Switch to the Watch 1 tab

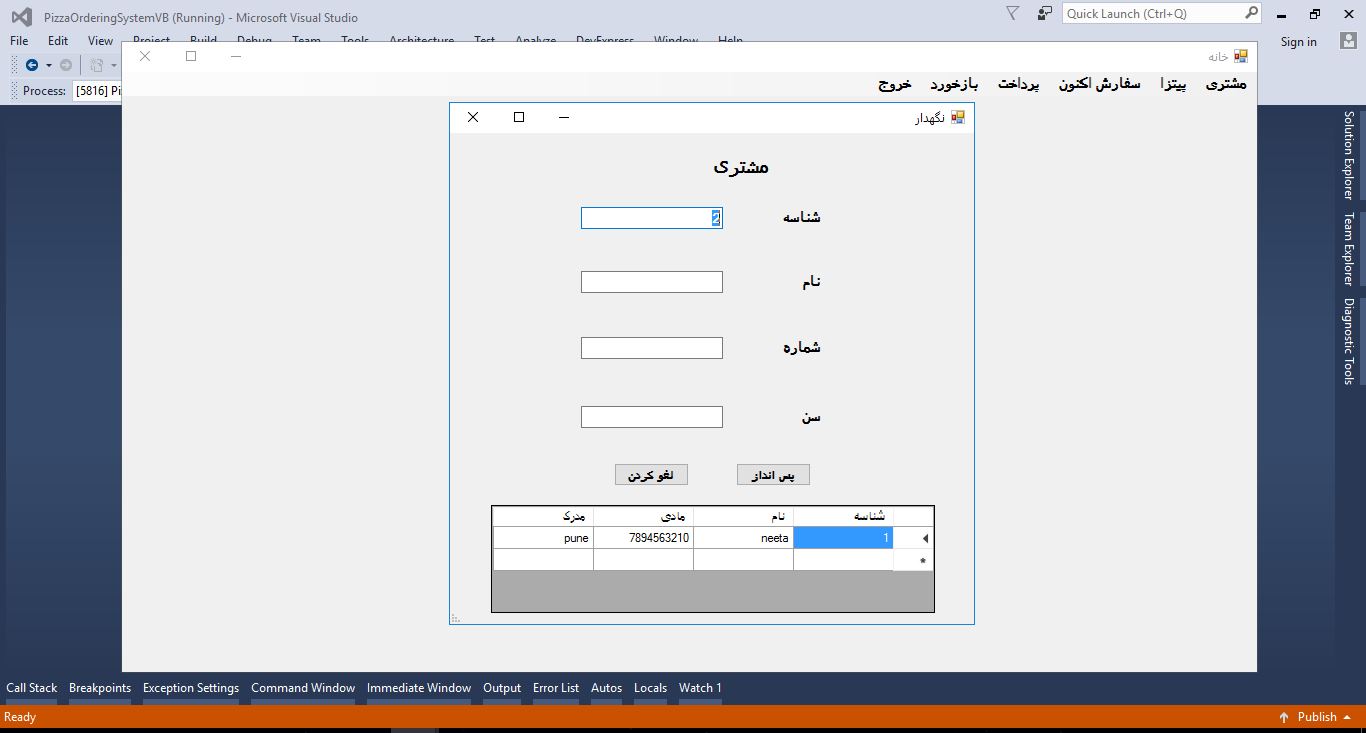[700, 688]
